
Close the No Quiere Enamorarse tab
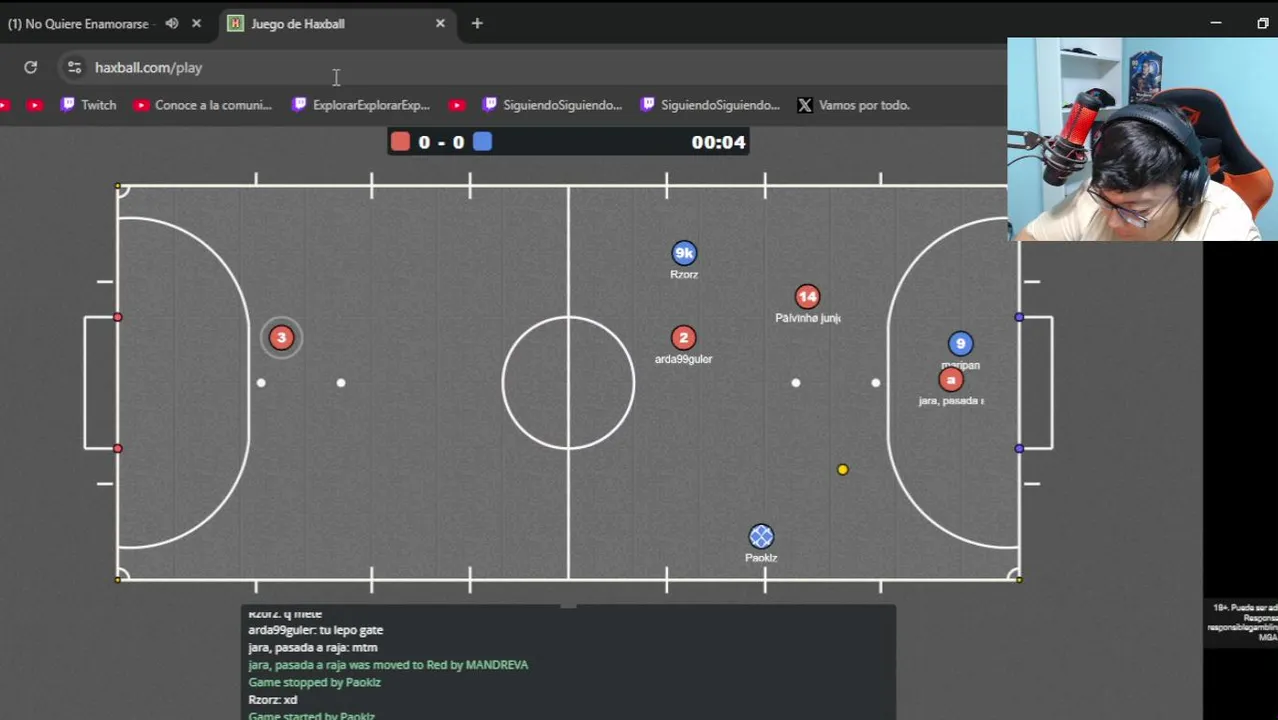(x=196, y=23)
